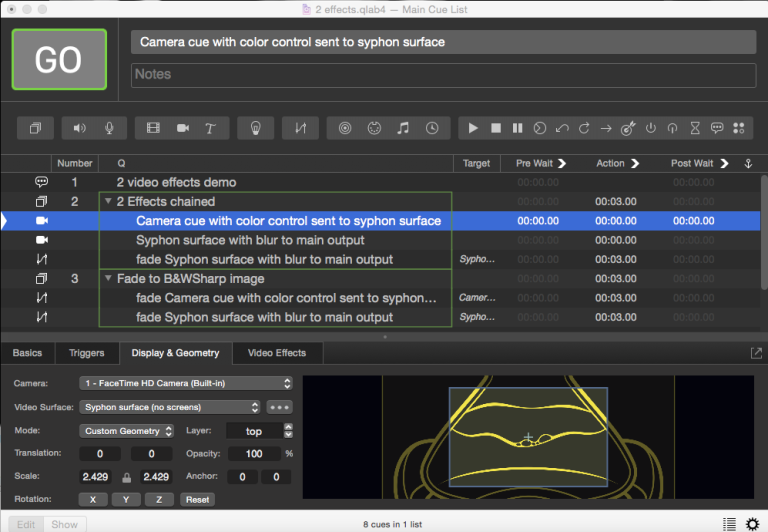Add a new Audio cue
This screenshot has height=532, width=768.
(x=80, y=128)
